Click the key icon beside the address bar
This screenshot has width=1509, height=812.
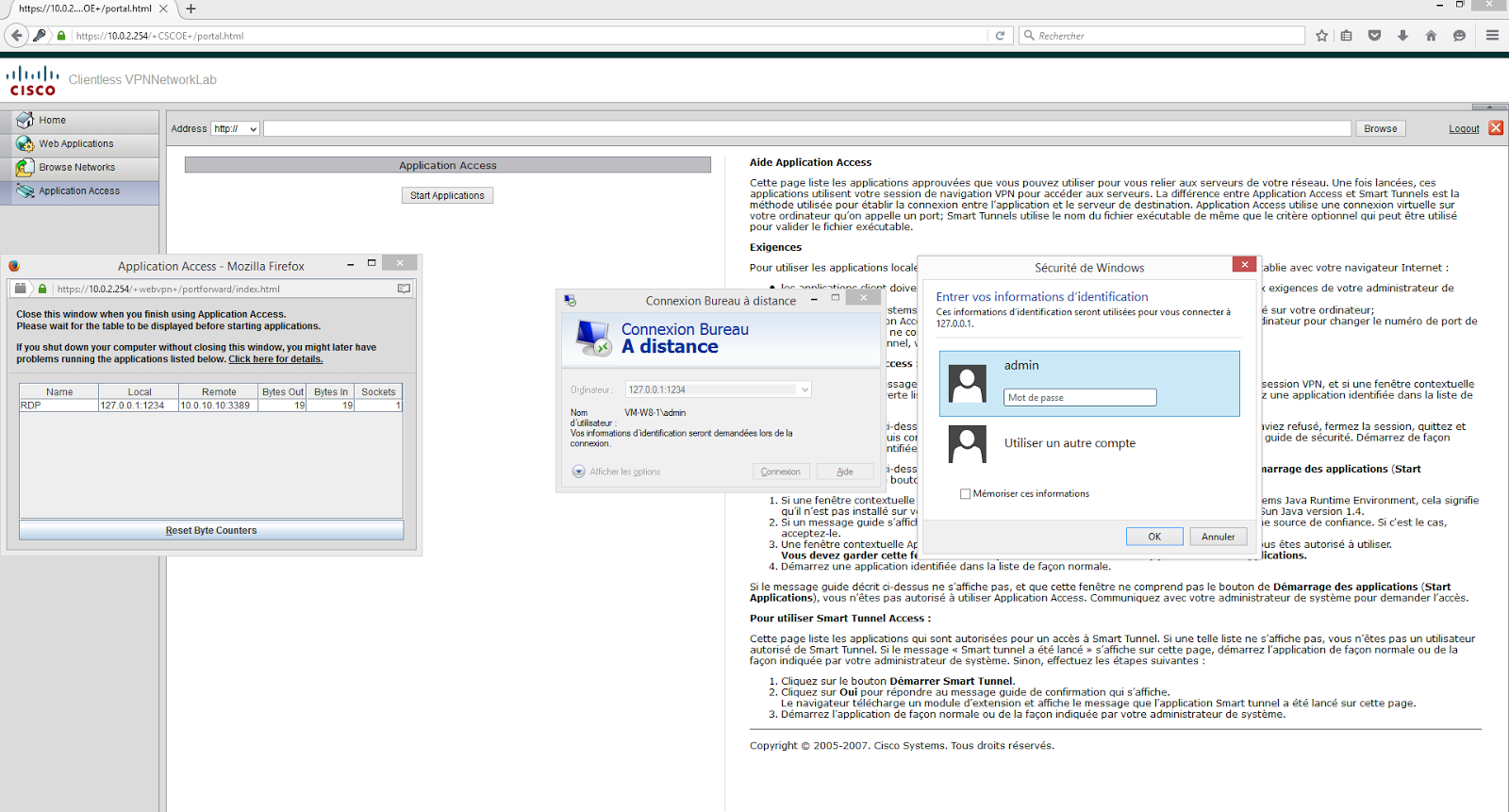(40, 36)
